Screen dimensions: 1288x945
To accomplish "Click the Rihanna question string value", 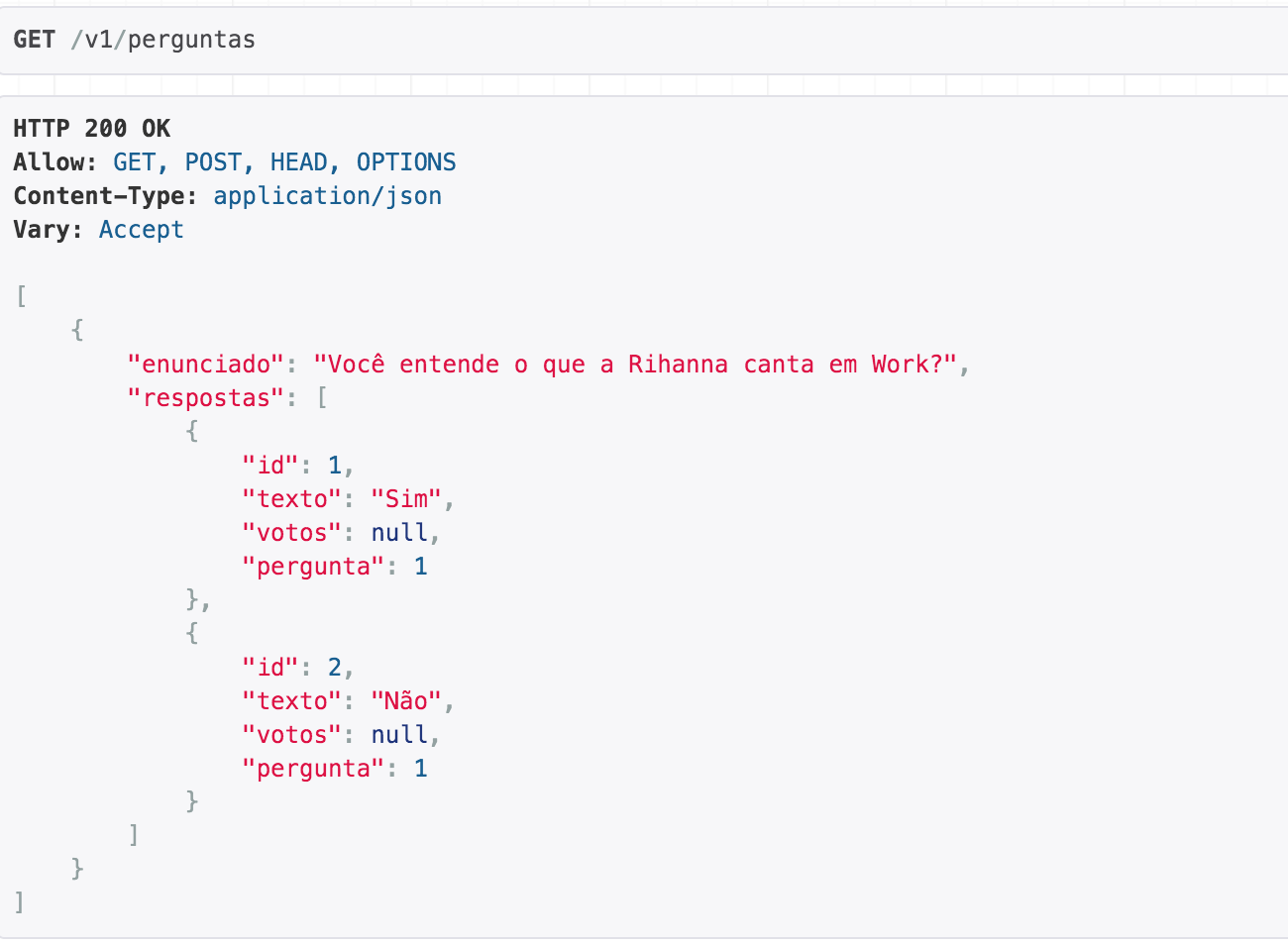I will [636, 365].
